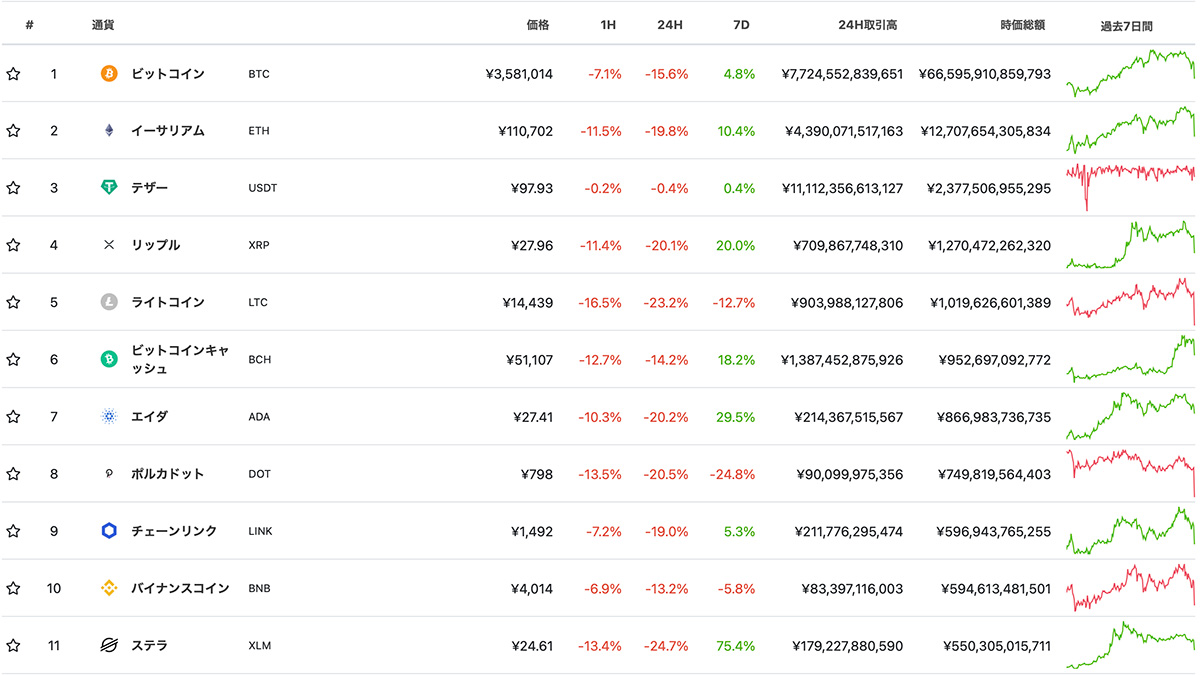Image resolution: width=1200 pixels, height=675 pixels.
Task: Click the 過去7日間 column header
Action: [1127, 26]
